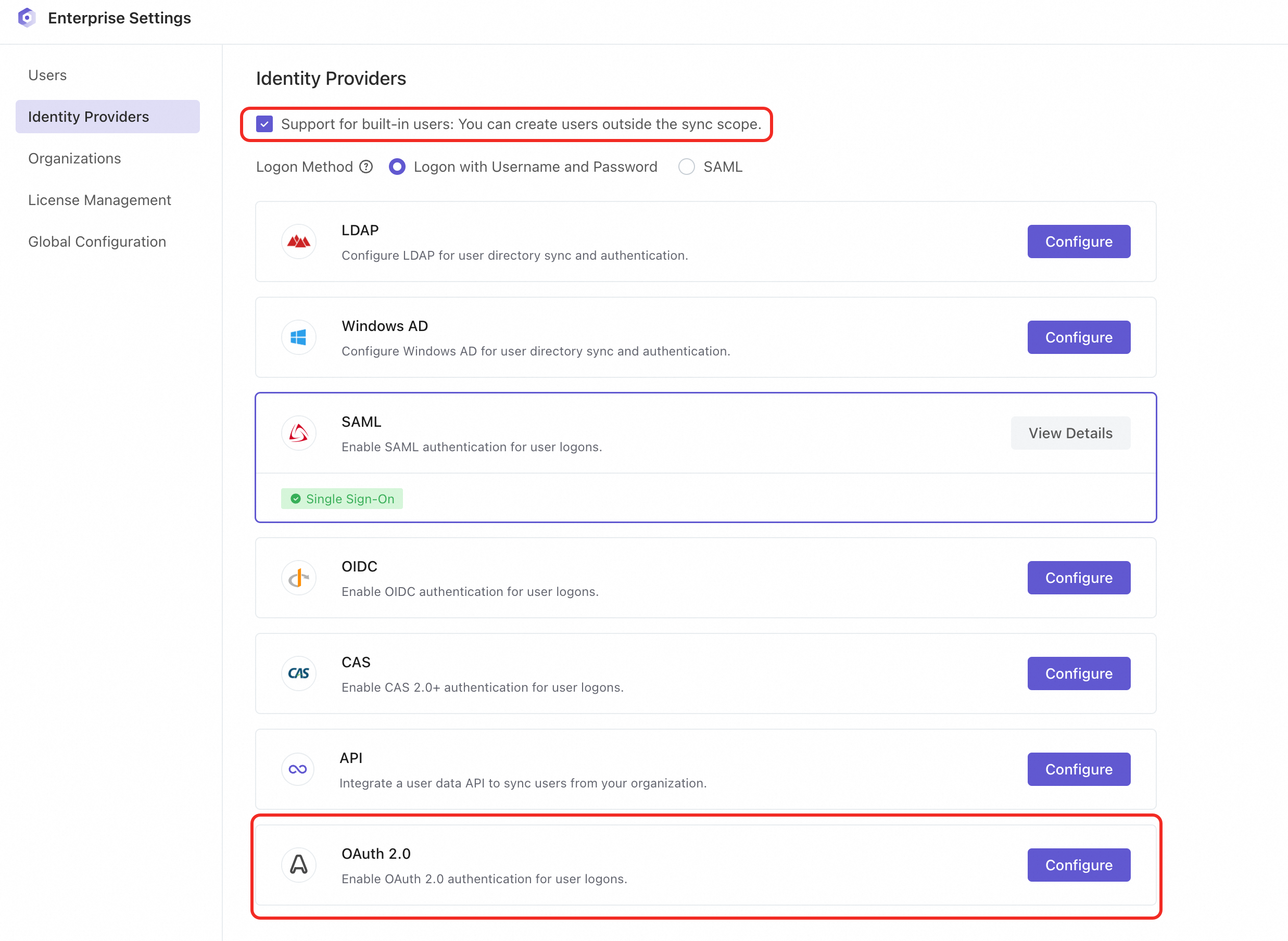Image resolution: width=1288 pixels, height=941 pixels.
Task: Navigate to Global Configuration
Action: pos(97,241)
